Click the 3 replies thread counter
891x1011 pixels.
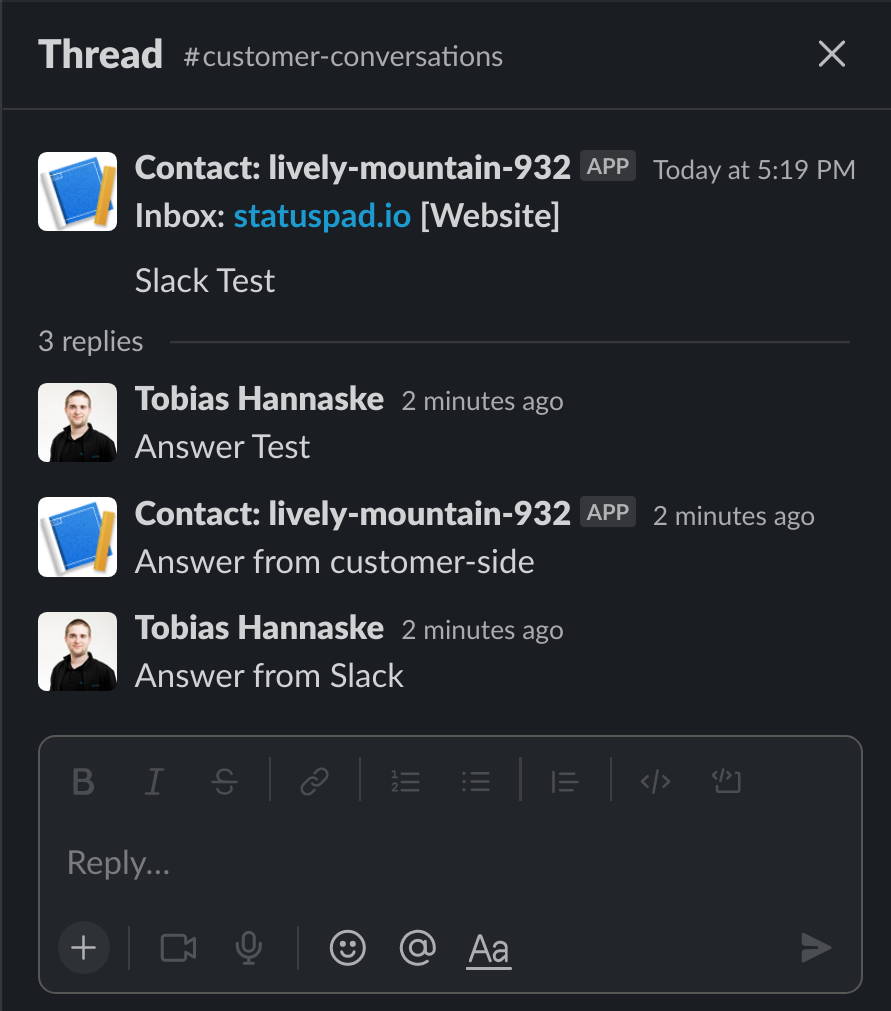click(90, 341)
